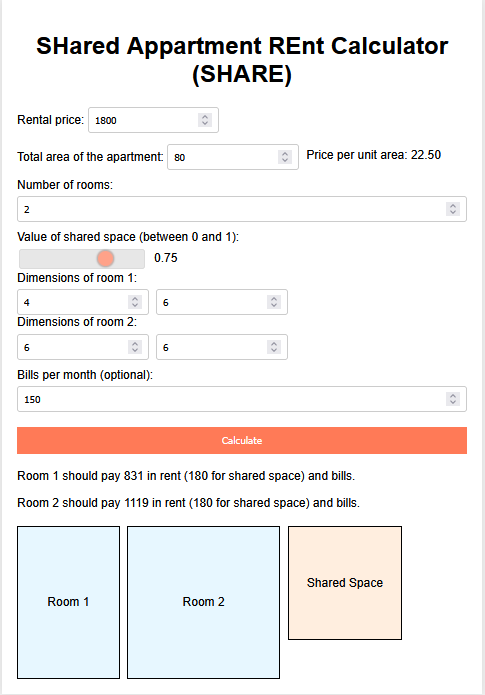Screen dimensions: 485x695
Task: Click the Rental price spinner arrows
Action: click(205, 120)
